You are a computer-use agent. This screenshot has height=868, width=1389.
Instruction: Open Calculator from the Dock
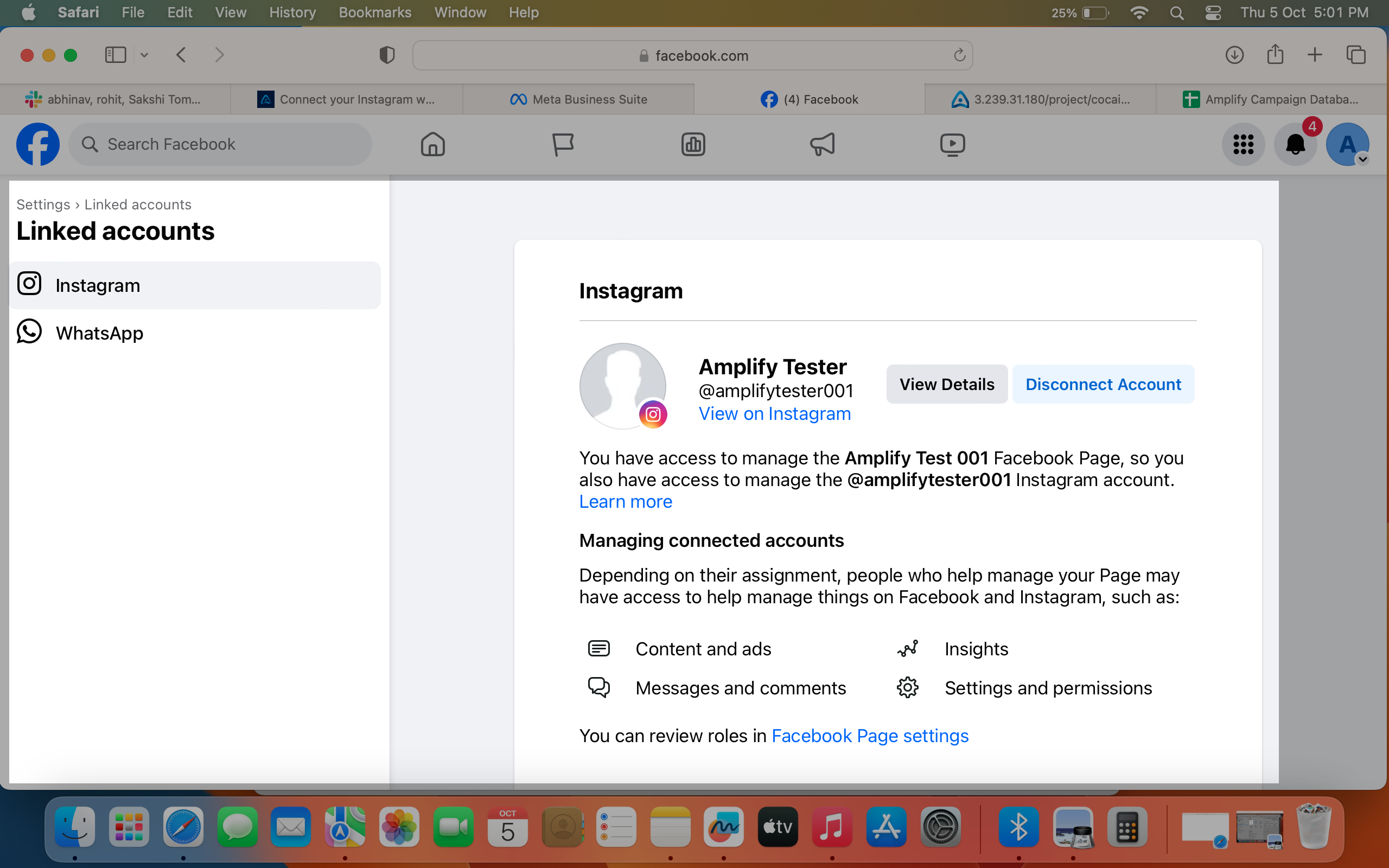[x=1127, y=827]
